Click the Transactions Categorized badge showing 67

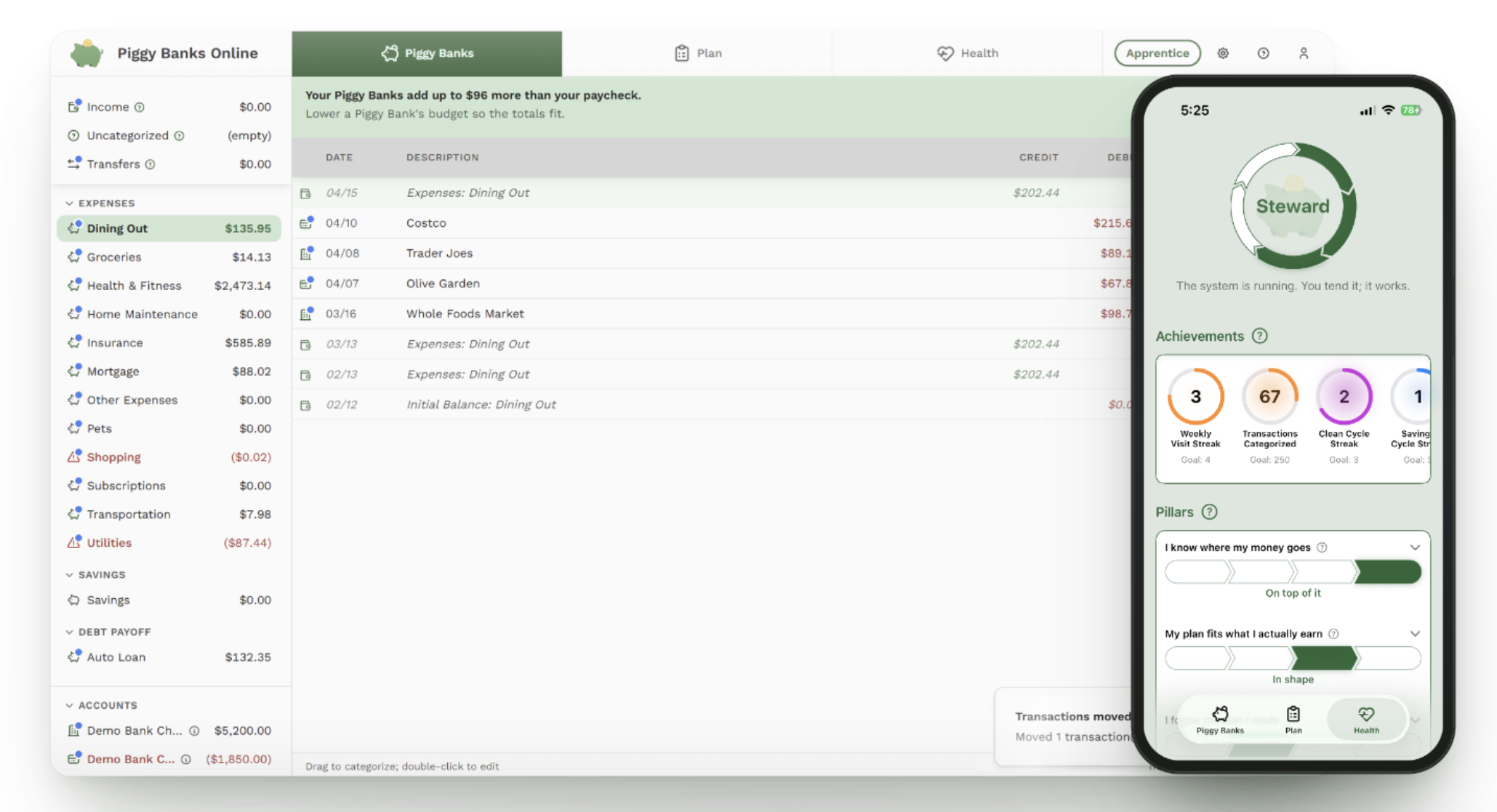tap(1269, 416)
